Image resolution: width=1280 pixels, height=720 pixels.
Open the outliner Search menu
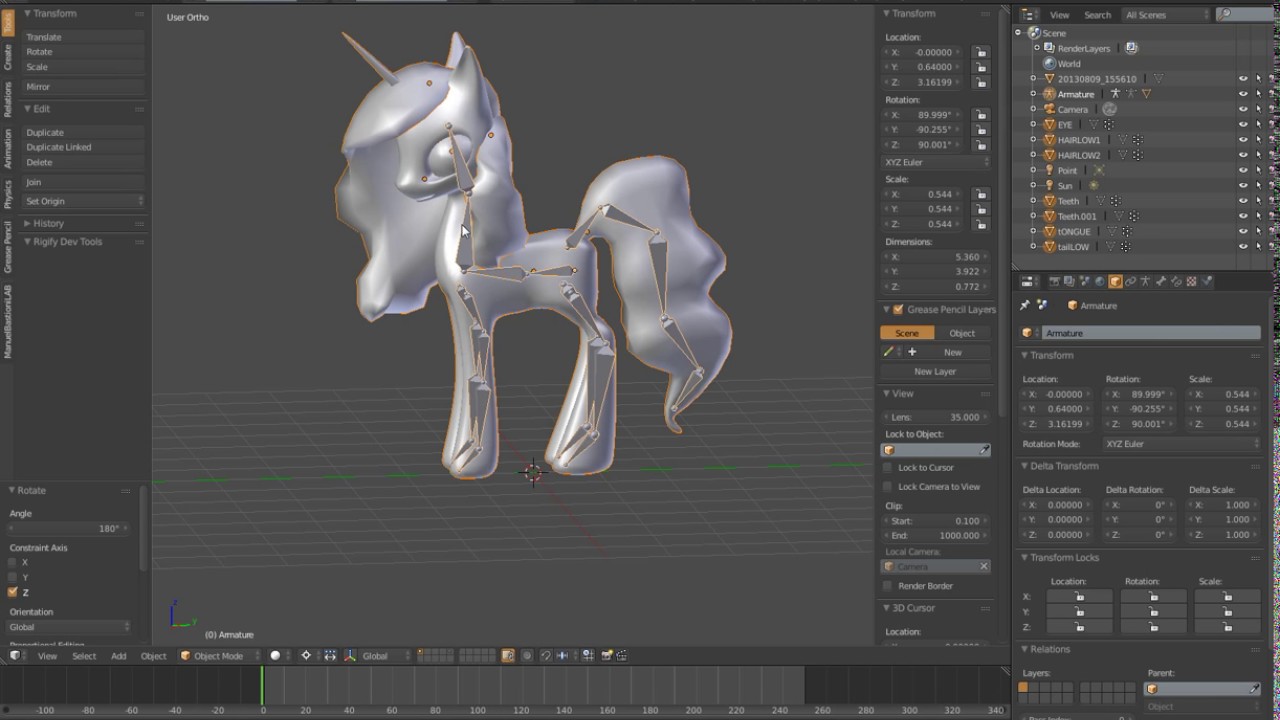(x=1097, y=15)
